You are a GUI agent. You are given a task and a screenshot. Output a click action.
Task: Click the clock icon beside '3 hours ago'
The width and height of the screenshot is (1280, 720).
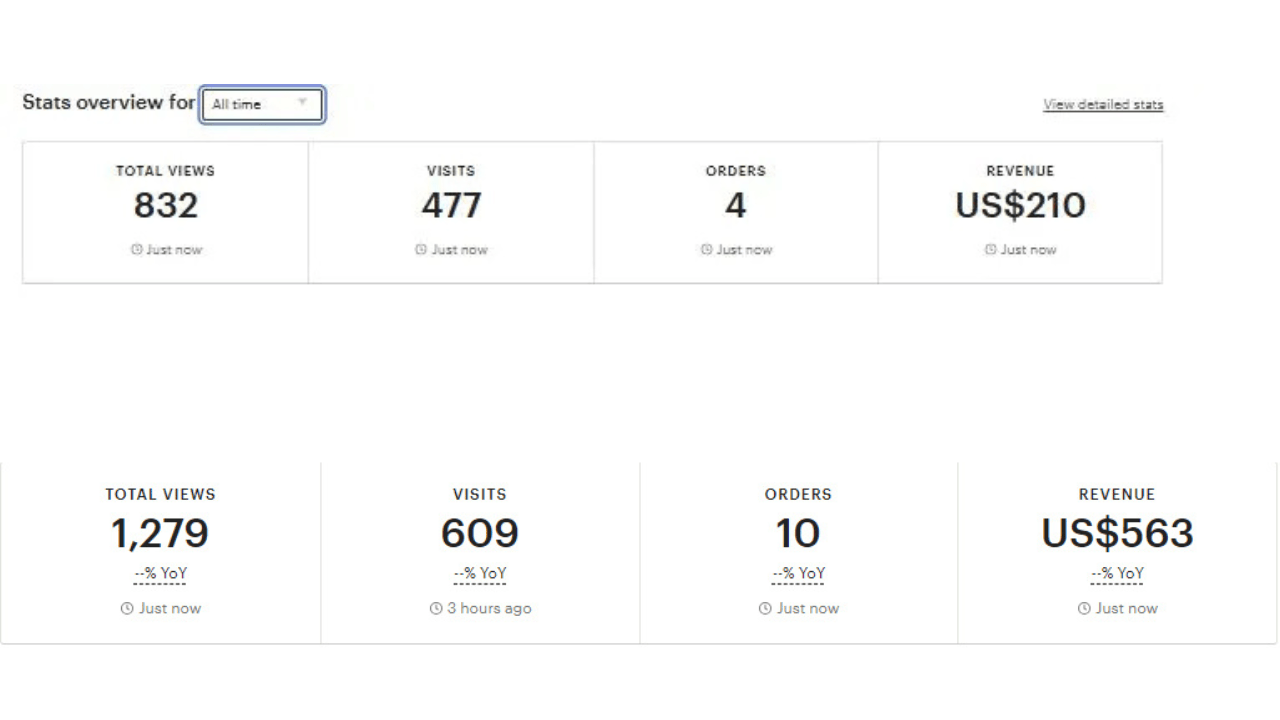[436, 608]
